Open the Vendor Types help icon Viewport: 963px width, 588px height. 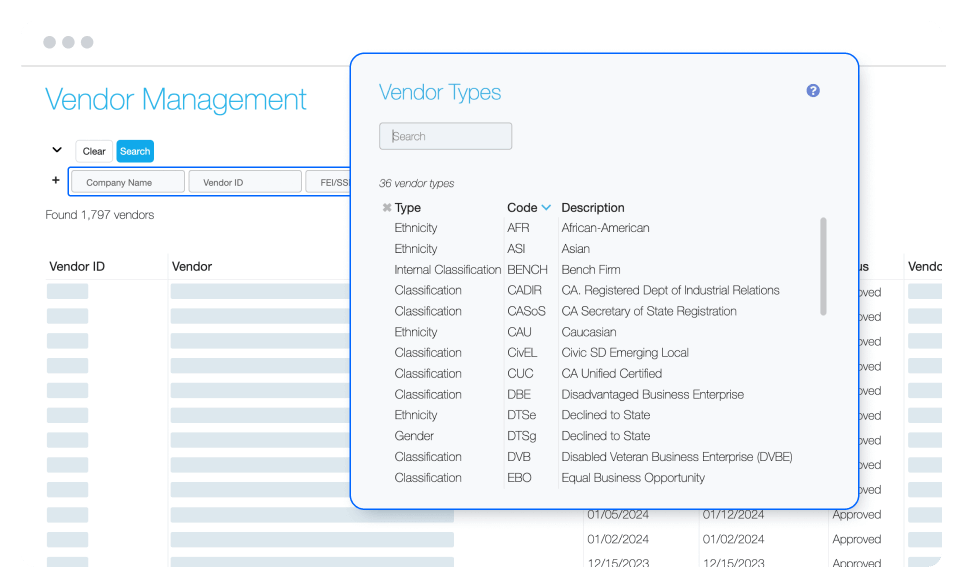coord(812,90)
